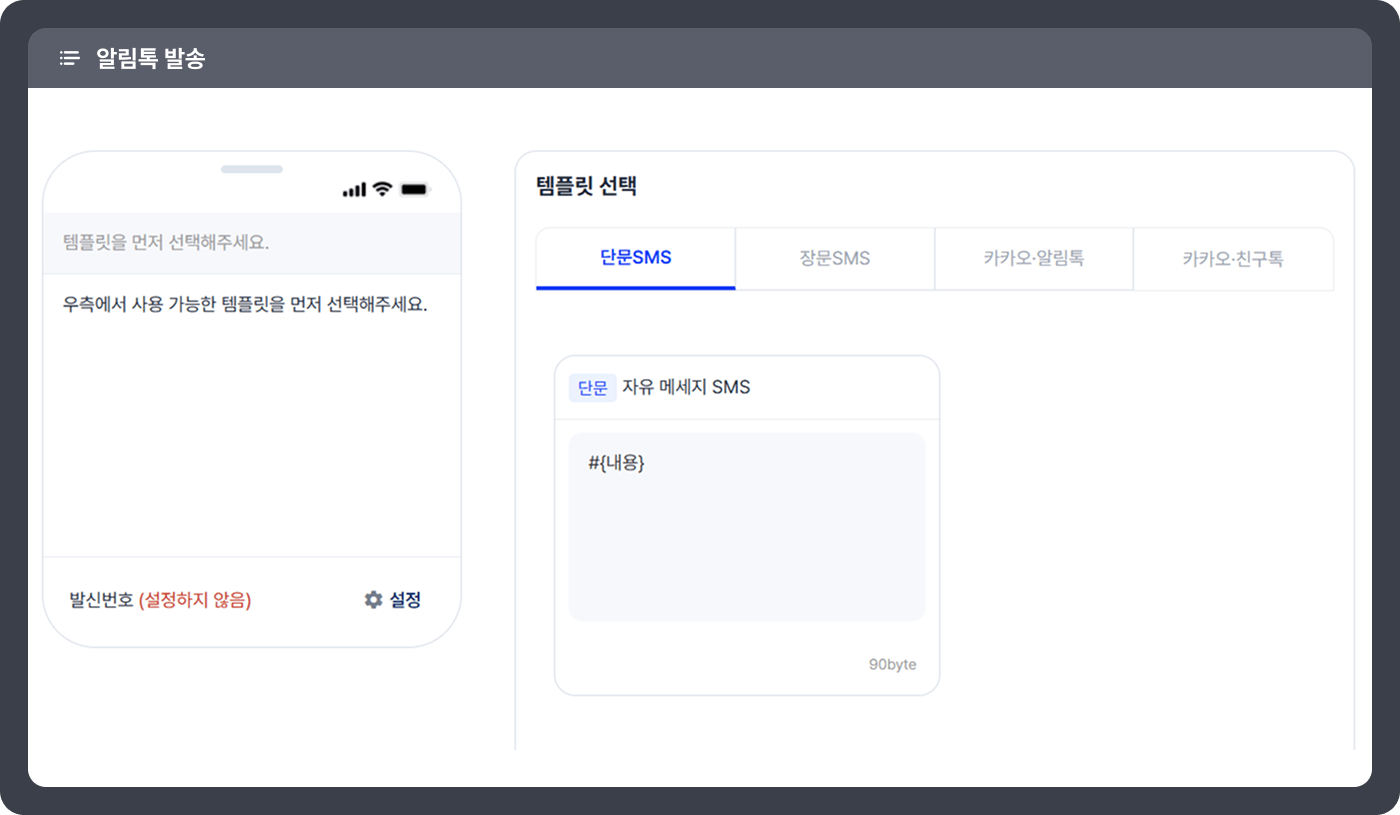Viewport: 1400px width, 815px height.
Task: Click the Wi-Fi icon in phone preview
Action: coord(382,189)
